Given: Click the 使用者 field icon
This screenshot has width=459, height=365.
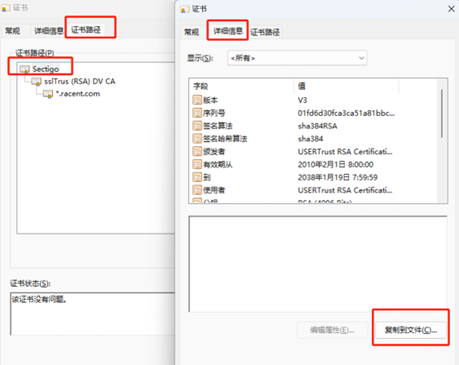Looking at the screenshot, I should [197, 190].
